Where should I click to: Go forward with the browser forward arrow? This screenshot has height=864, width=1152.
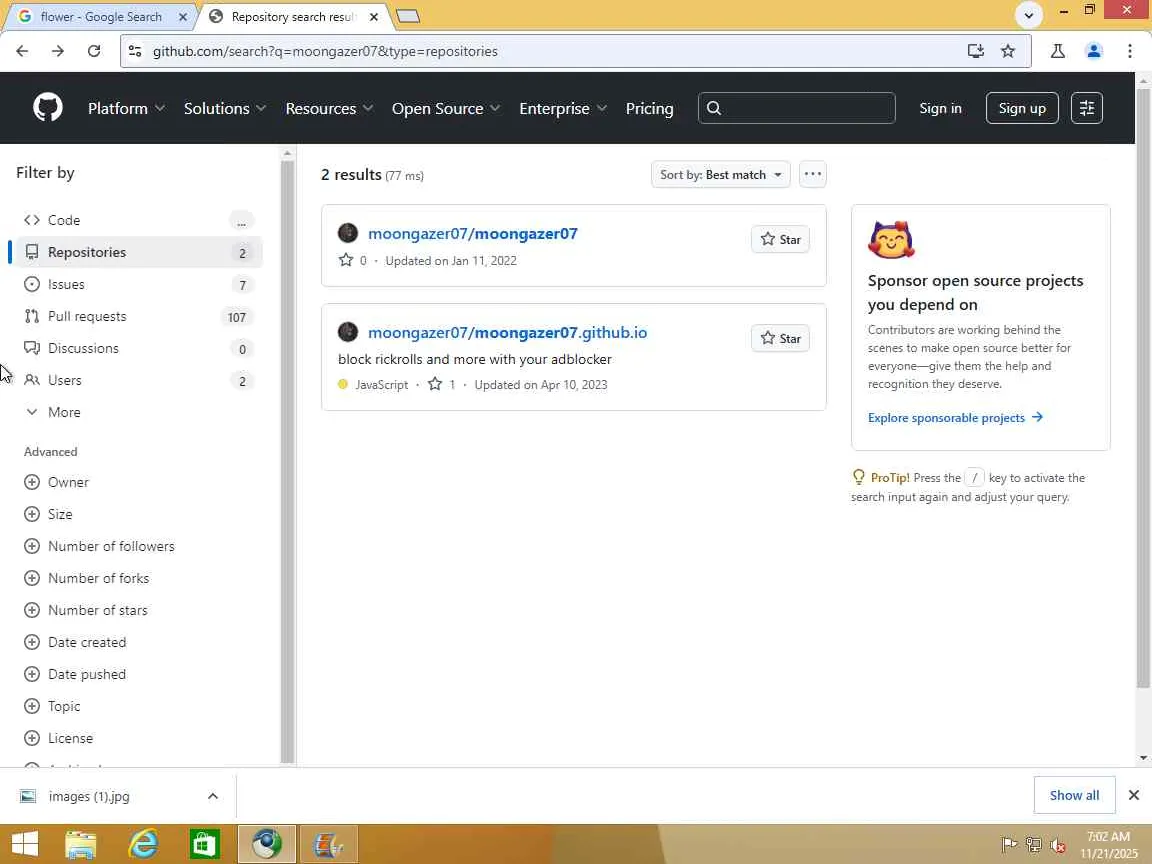tap(58, 51)
